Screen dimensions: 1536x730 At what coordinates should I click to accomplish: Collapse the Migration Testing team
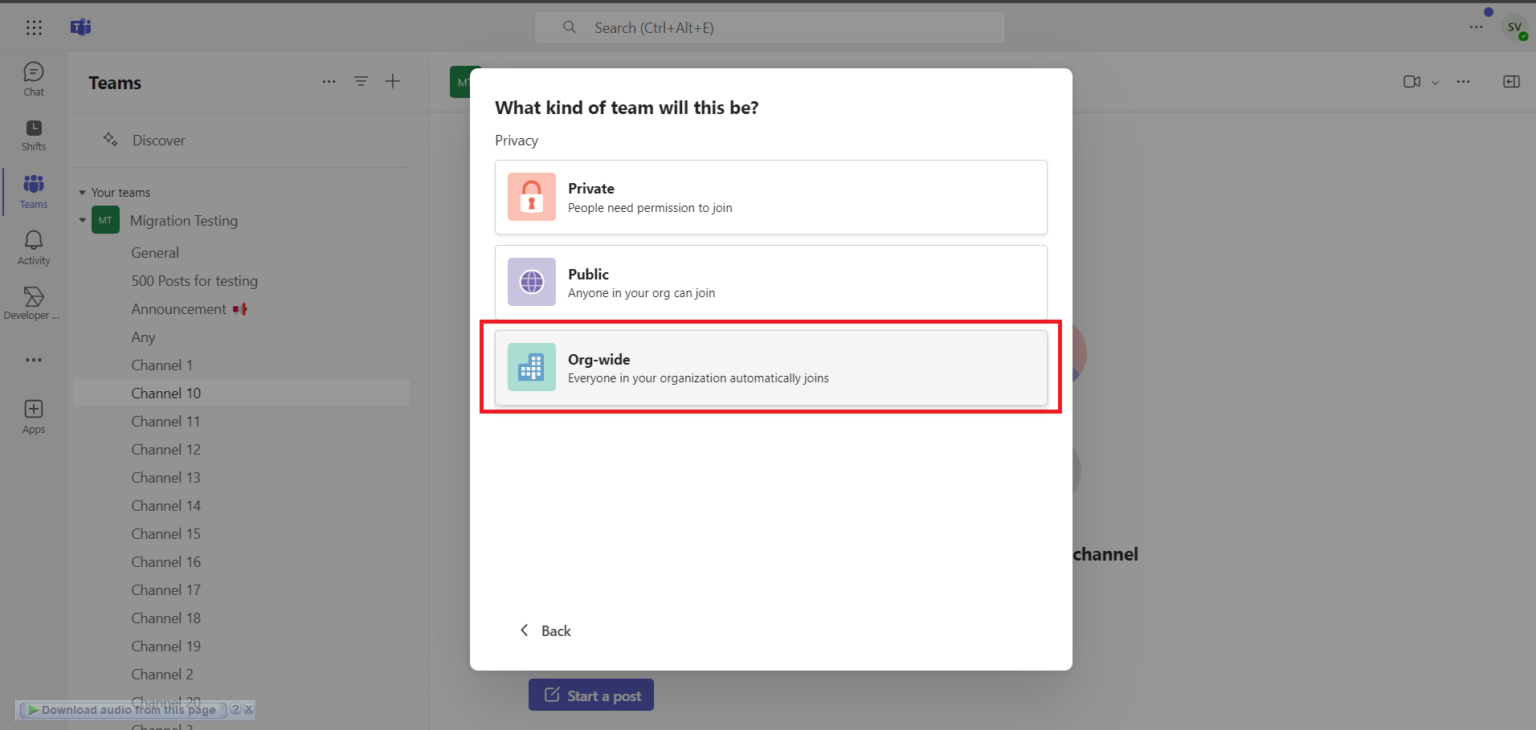(83, 220)
